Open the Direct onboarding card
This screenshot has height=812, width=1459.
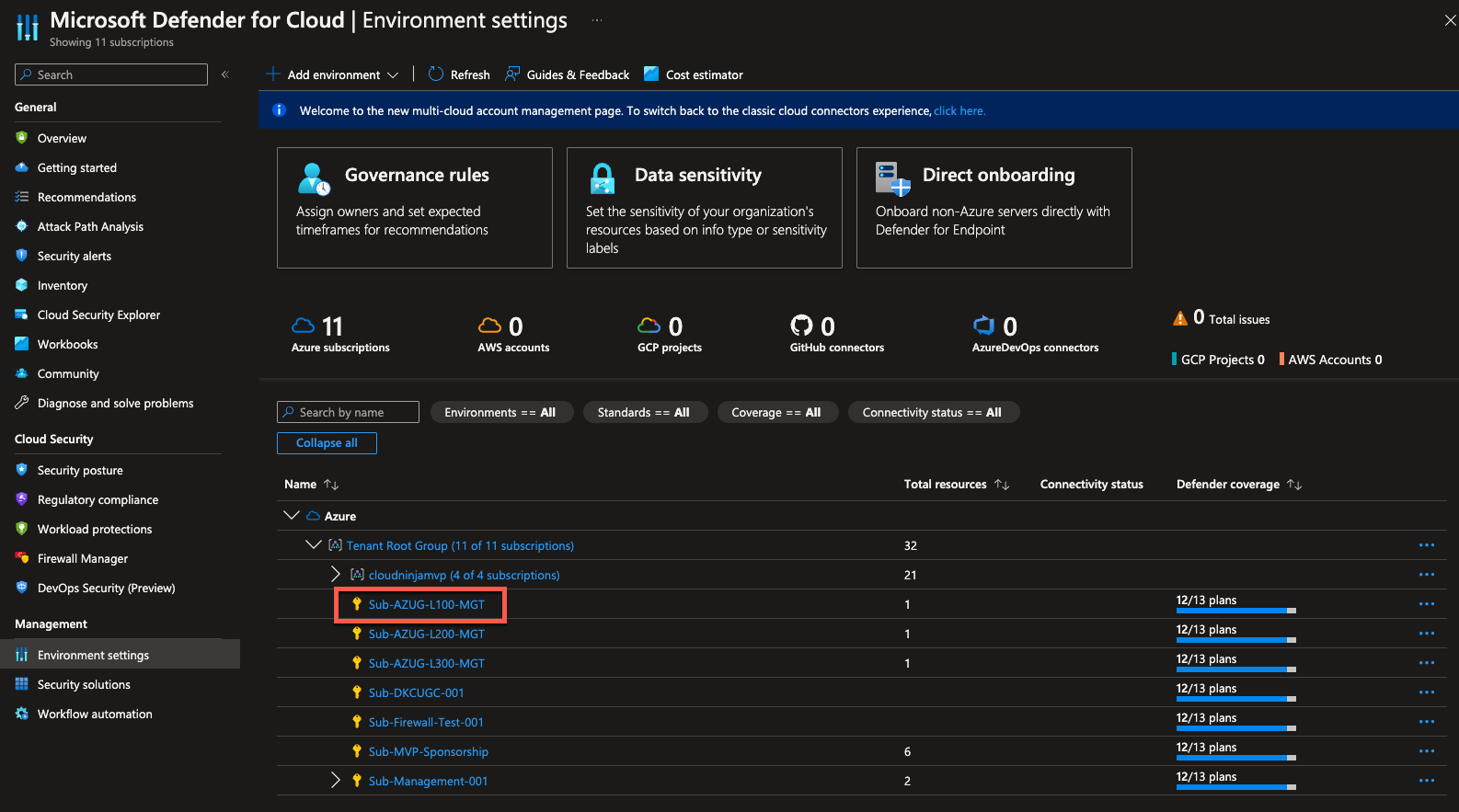[994, 208]
